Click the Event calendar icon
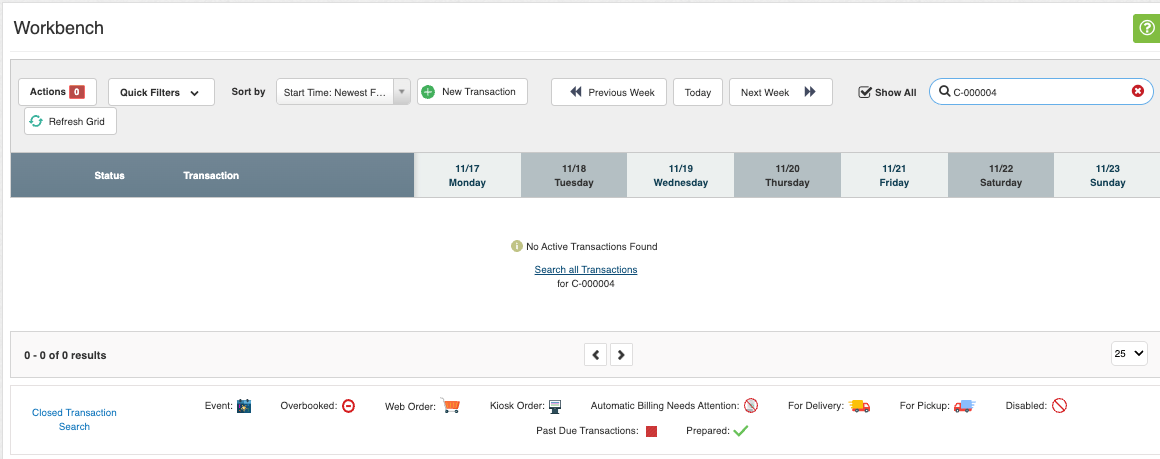 point(244,406)
